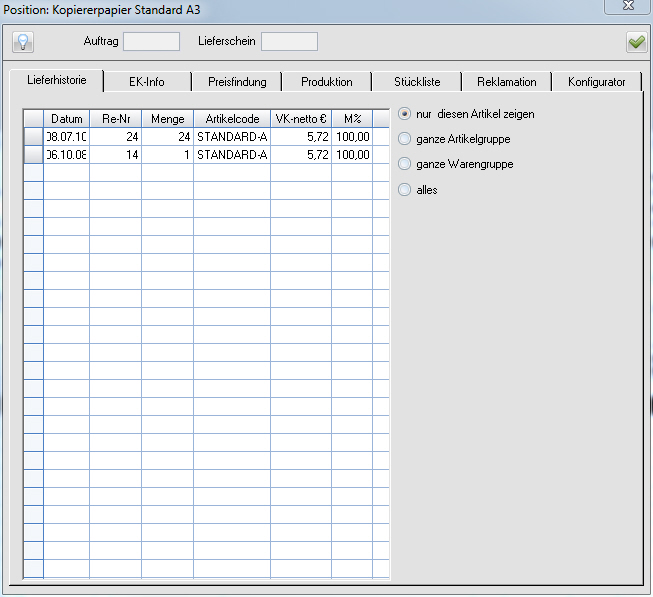This screenshot has width=653, height=597.
Task: Click the VK-netto € column header
Action: click(301, 119)
